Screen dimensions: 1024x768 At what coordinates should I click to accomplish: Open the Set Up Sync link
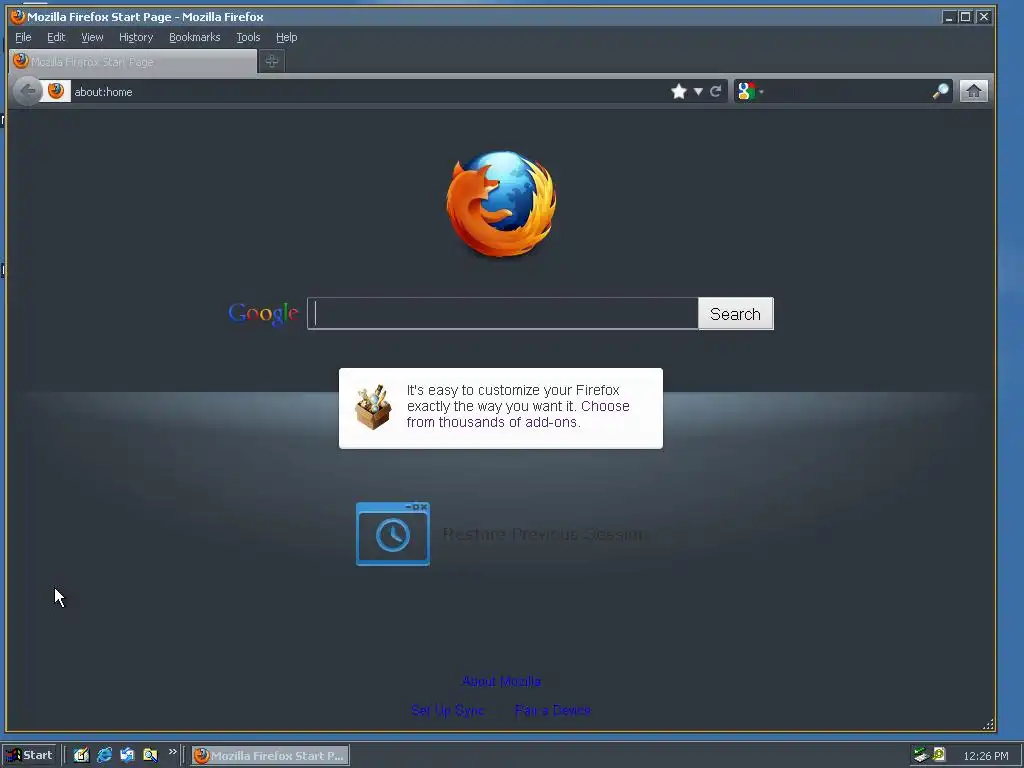[447, 710]
